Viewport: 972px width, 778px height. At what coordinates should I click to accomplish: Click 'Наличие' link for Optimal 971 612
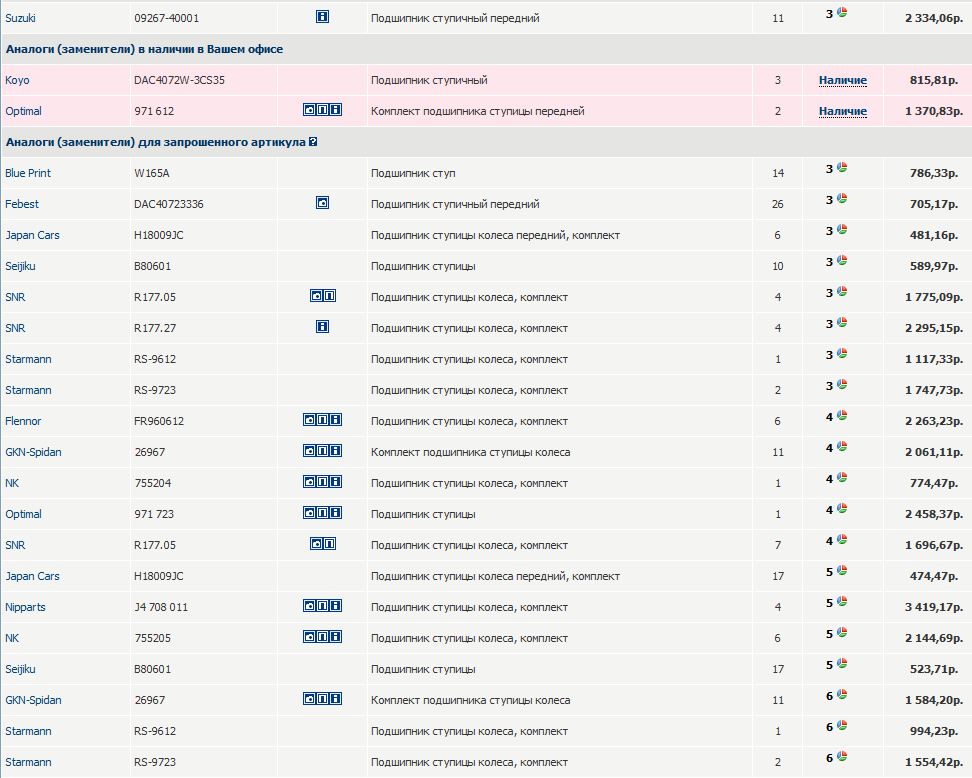click(x=842, y=111)
